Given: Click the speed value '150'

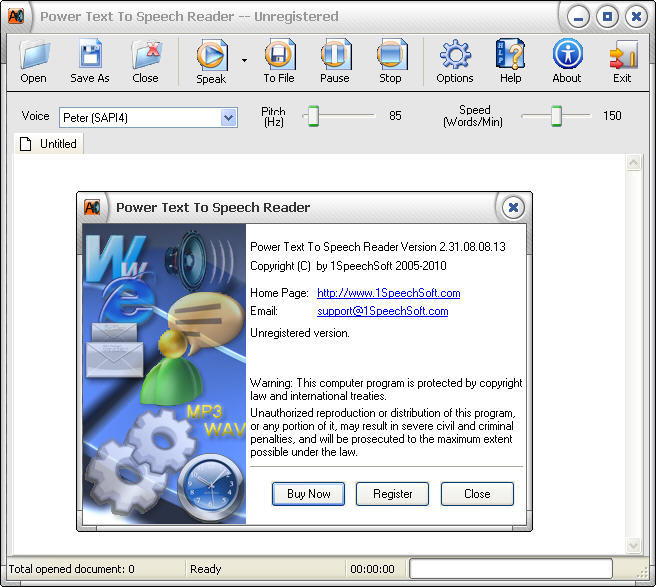Looking at the screenshot, I should pyautogui.click(x=612, y=115).
